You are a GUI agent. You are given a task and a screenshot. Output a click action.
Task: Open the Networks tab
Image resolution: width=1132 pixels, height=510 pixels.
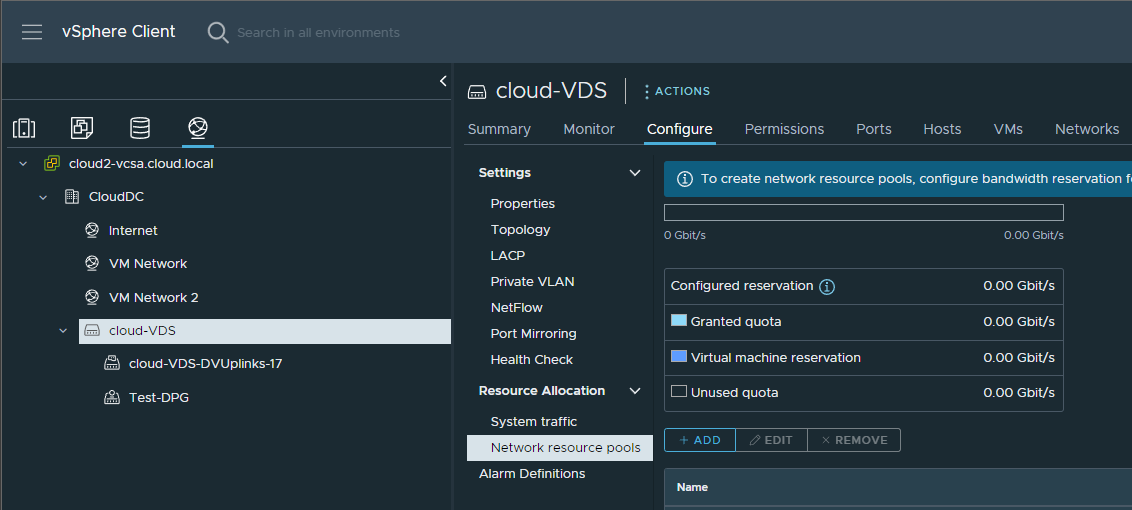(x=1087, y=129)
